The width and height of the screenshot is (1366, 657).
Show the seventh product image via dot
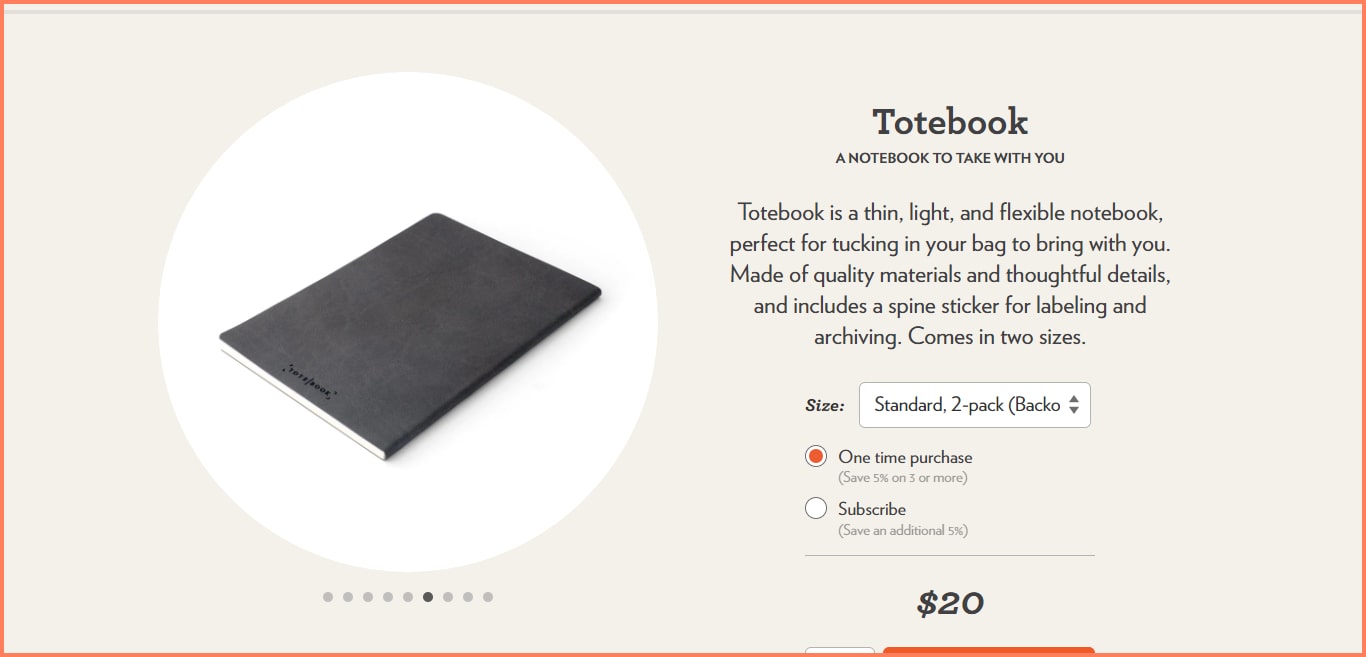[x=448, y=597]
